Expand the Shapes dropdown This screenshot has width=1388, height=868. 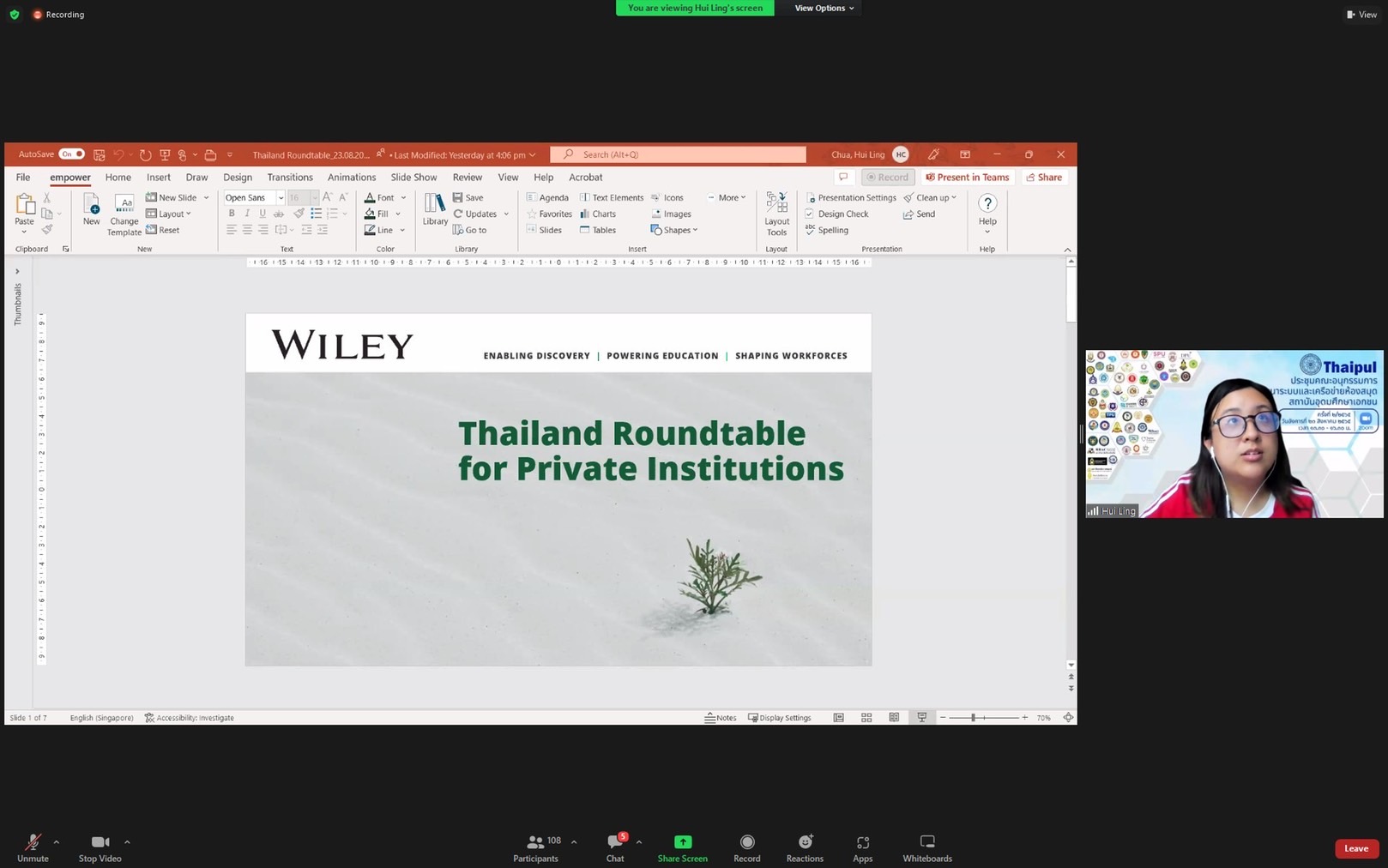click(695, 230)
